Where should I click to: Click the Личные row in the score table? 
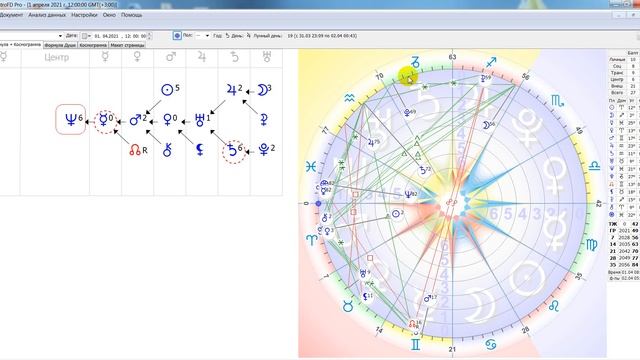(x=624, y=60)
